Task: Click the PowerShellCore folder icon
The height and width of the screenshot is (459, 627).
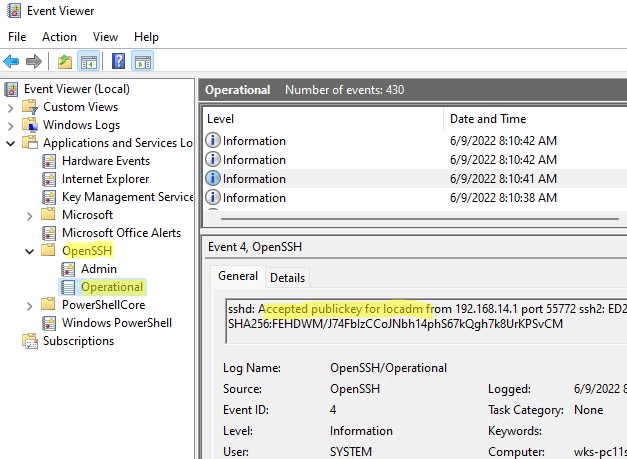Action: 48,305
